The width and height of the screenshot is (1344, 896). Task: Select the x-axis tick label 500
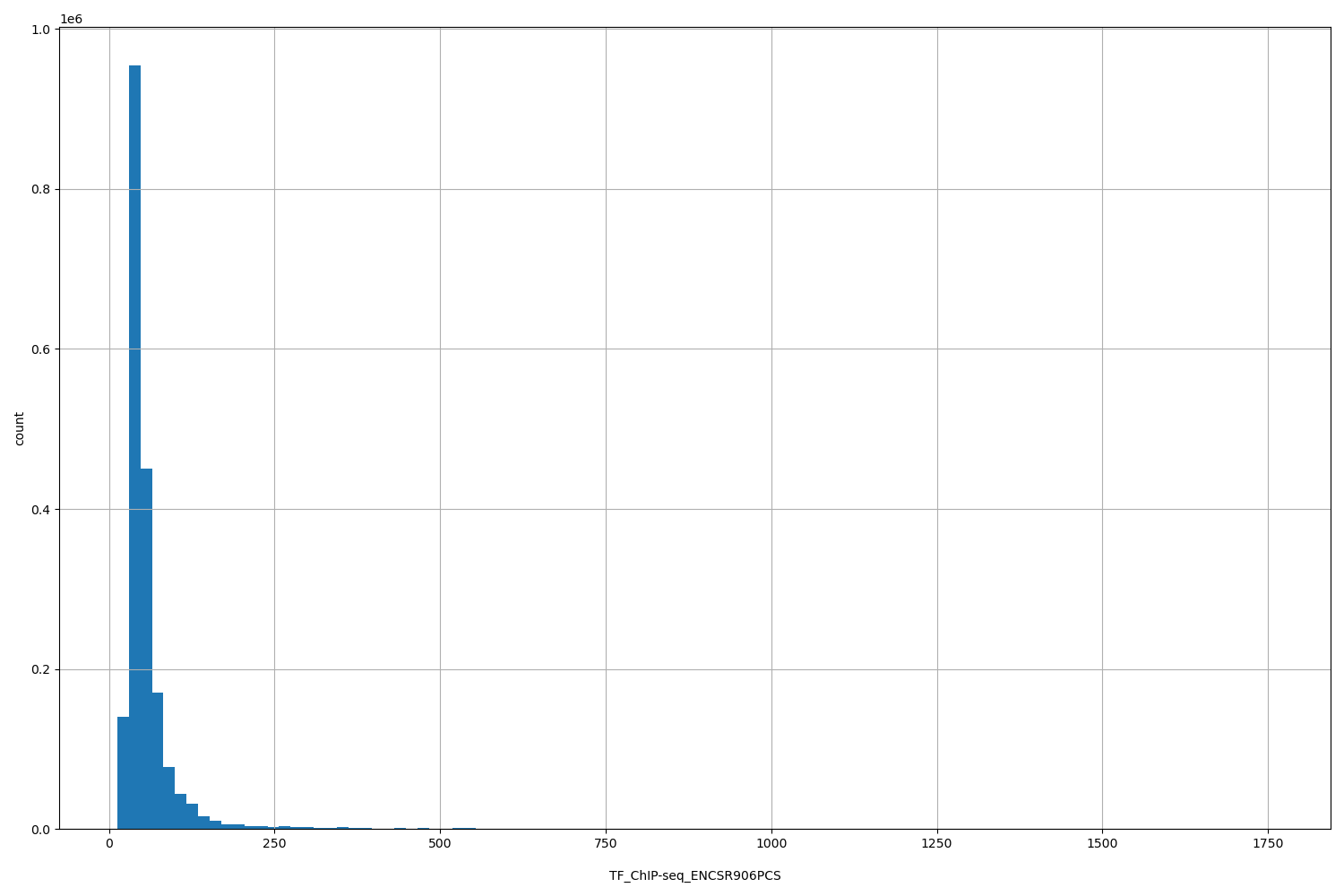[439, 843]
